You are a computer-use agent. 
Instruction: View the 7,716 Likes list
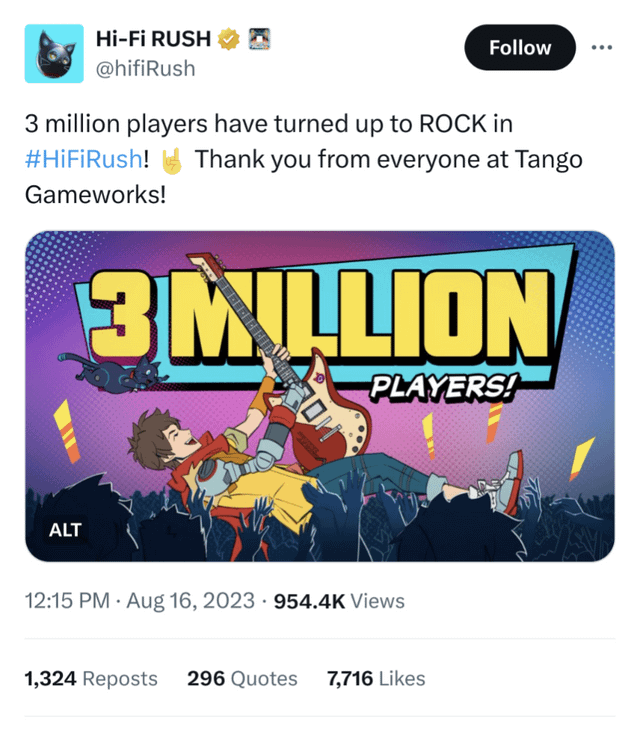click(x=376, y=679)
